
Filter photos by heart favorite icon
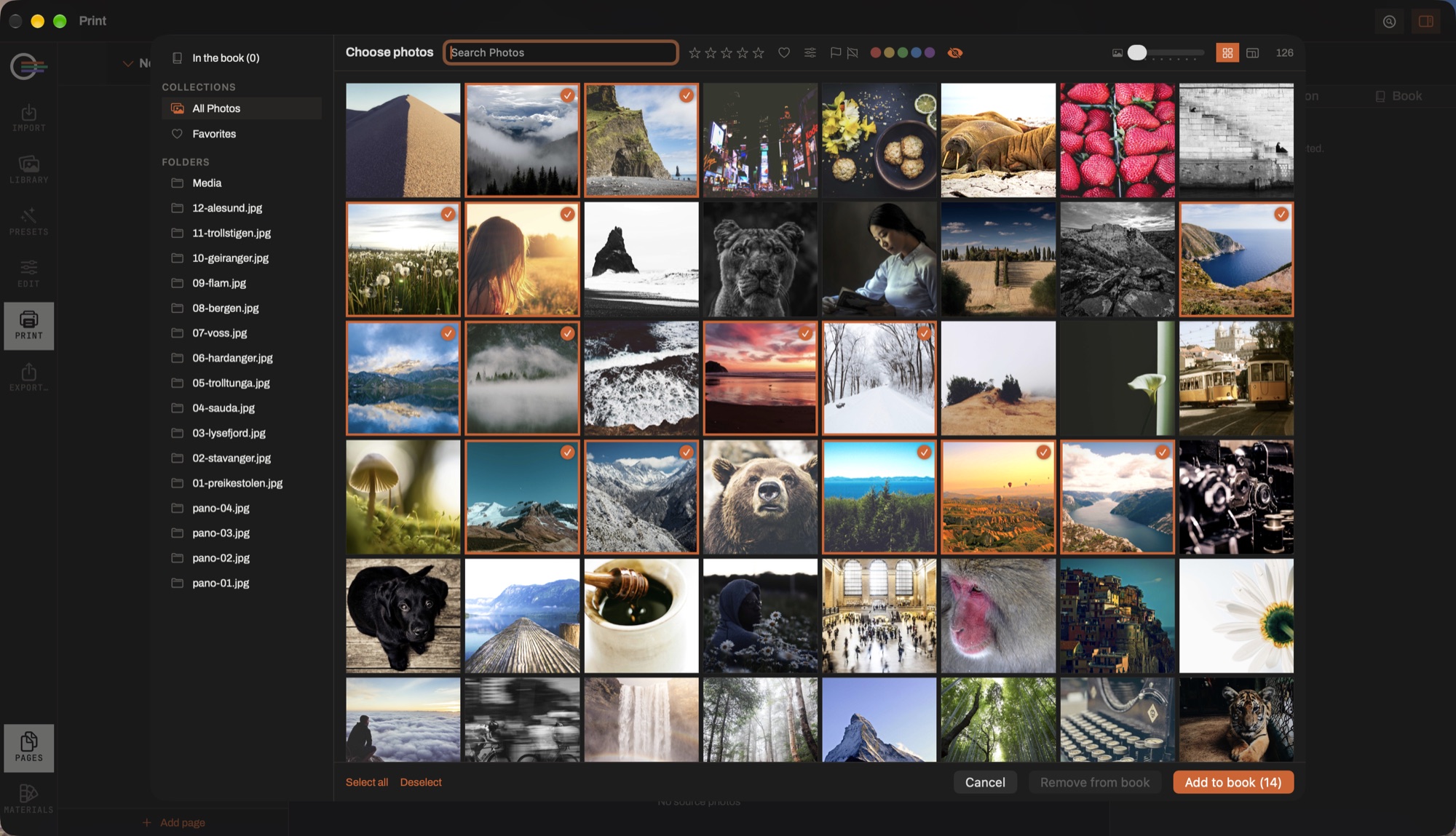(784, 52)
